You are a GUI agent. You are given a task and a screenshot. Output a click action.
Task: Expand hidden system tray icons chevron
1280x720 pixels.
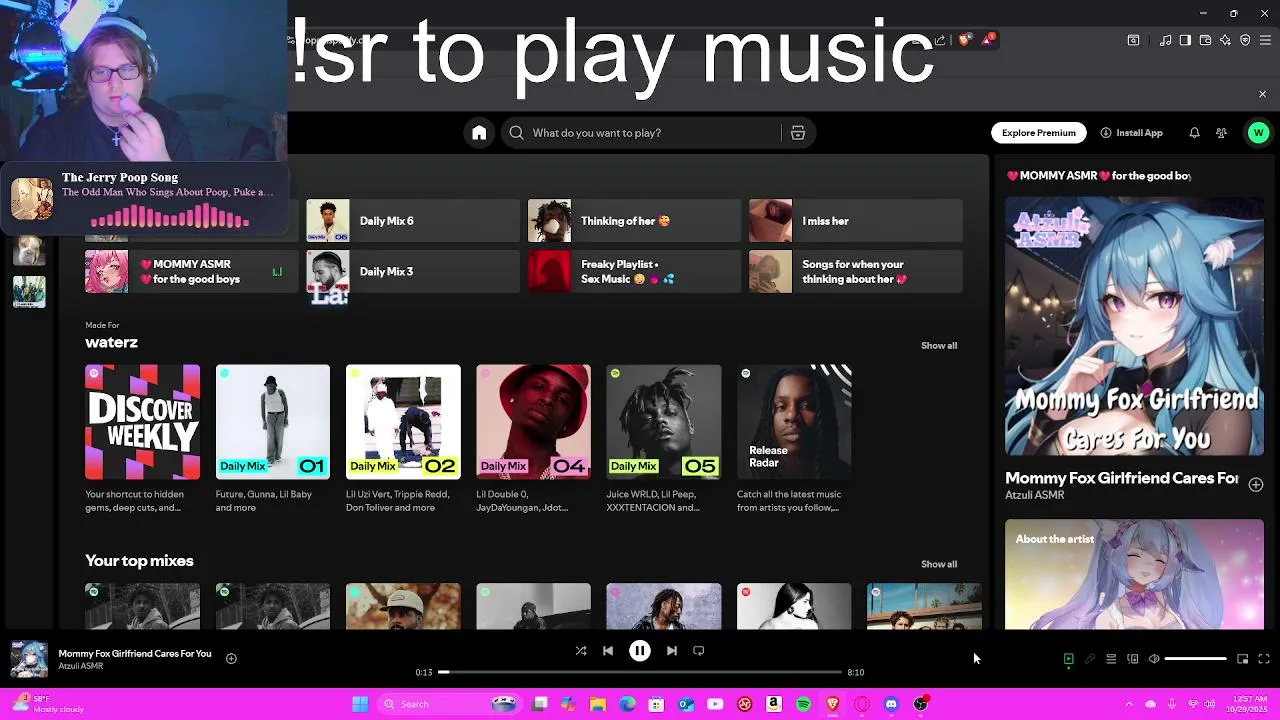click(1129, 704)
